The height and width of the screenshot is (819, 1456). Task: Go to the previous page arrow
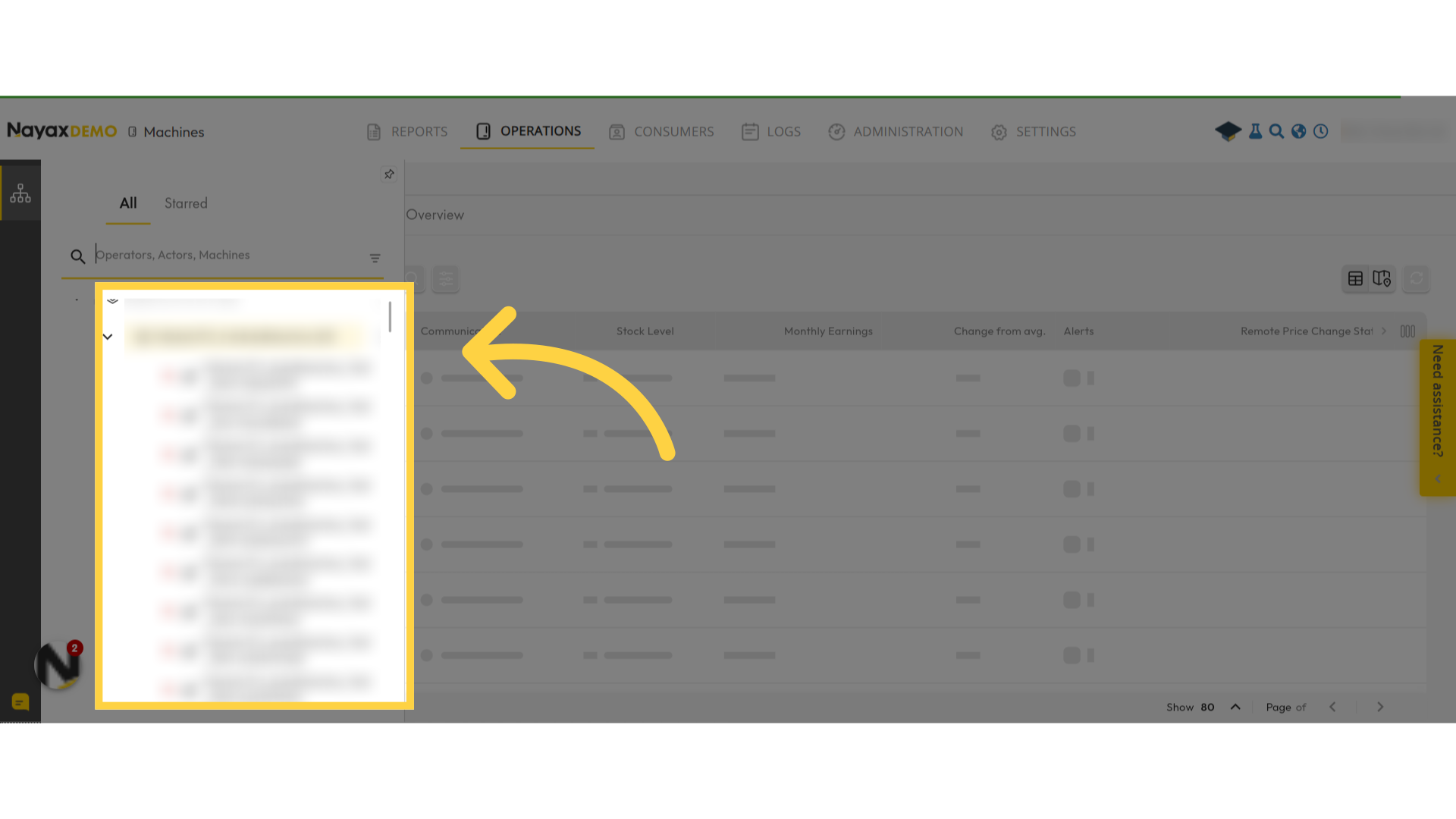click(1332, 707)
